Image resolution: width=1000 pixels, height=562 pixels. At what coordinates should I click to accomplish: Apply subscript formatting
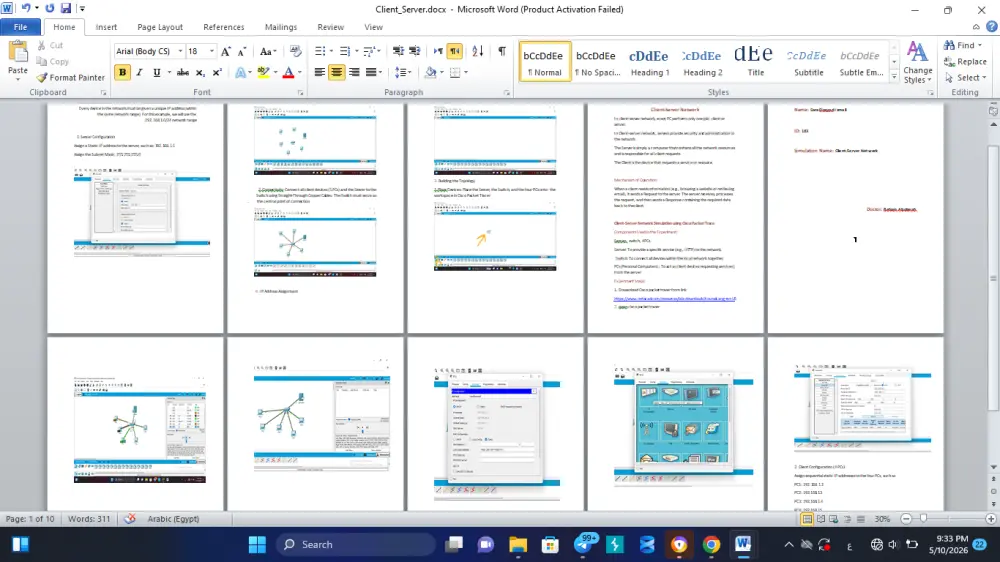pyautogui.click(x=200, y=73)
